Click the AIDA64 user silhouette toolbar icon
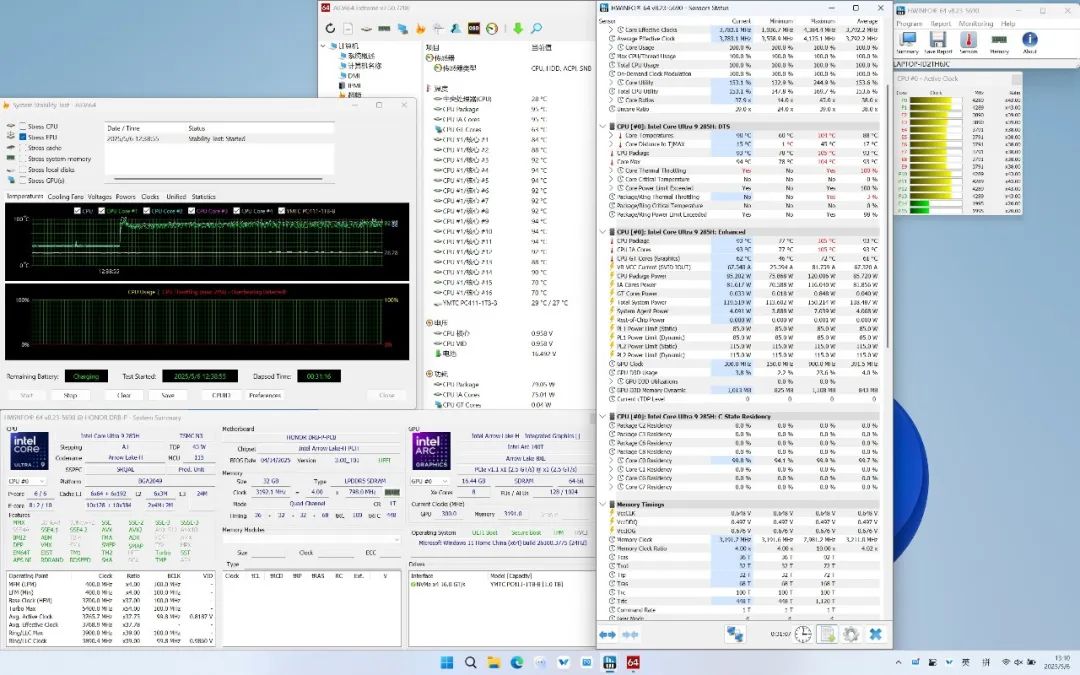The width and height of the screenshot is (1080, 675). click(x=456, y=28)
